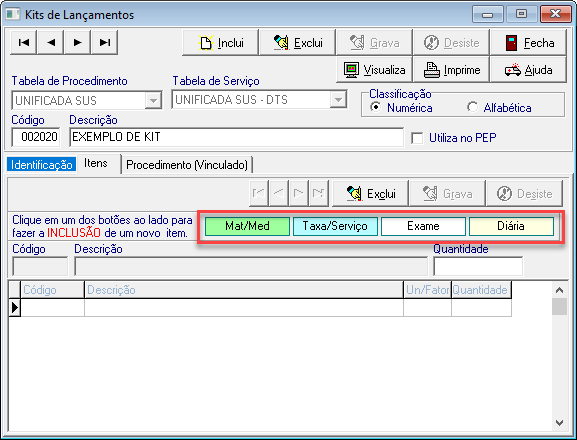Click Exclui in the items panel
Screen dimensions: 577x440
click(371, 194)
